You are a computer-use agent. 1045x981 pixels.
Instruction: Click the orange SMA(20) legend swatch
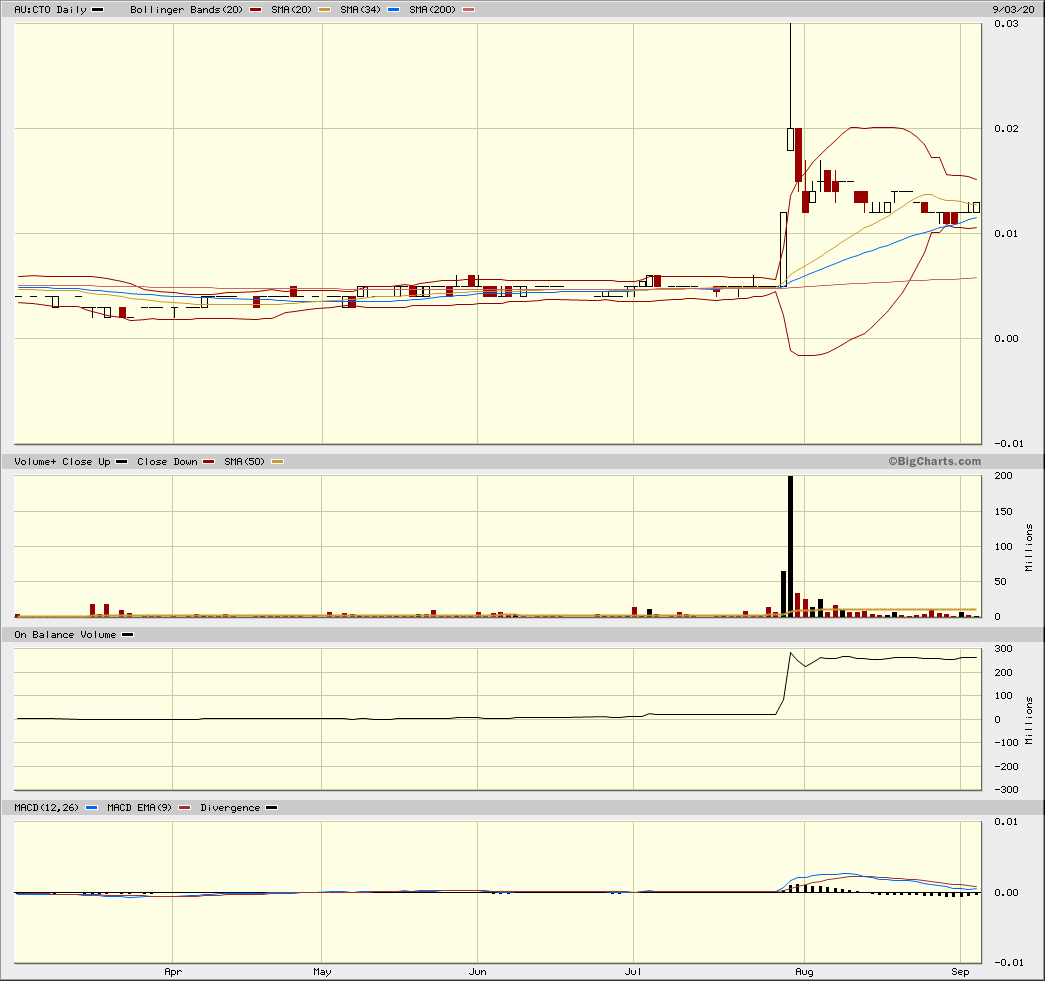tap(324, 9)
